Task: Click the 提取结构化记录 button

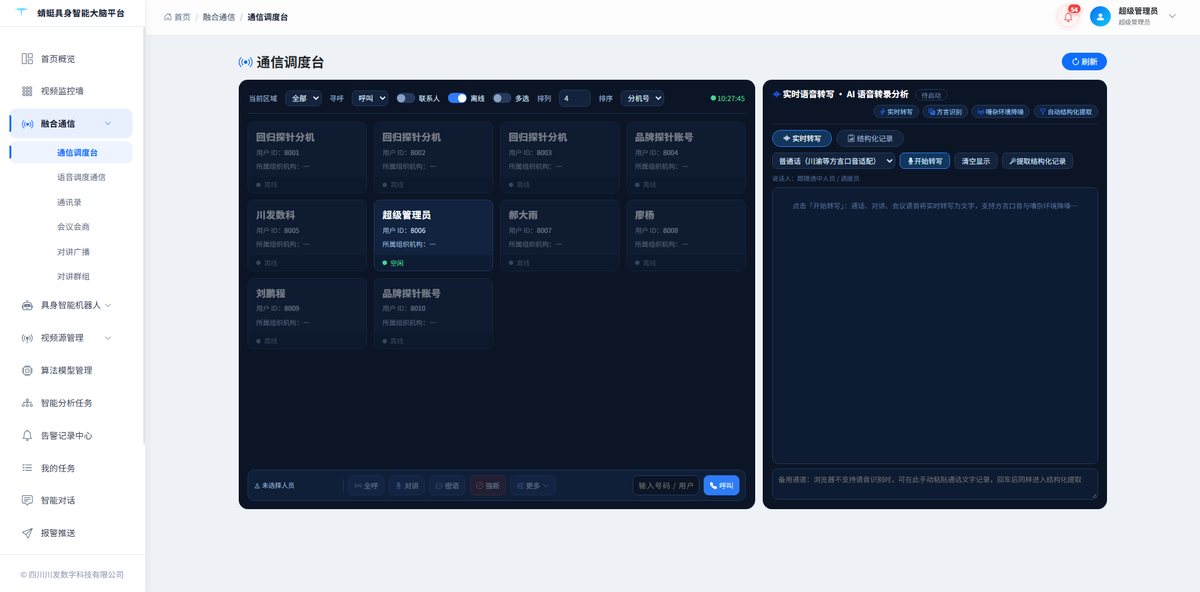Action: pyautogui.click(x=1037, y=160)
